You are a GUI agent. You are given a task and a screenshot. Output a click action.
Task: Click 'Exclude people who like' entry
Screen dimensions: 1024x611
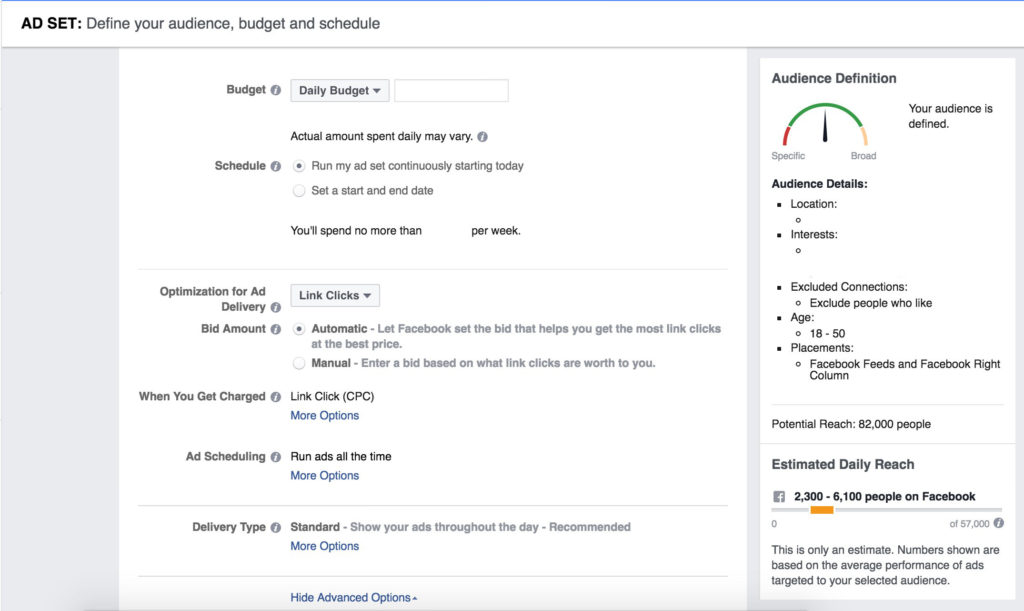[x=871, y=303]
